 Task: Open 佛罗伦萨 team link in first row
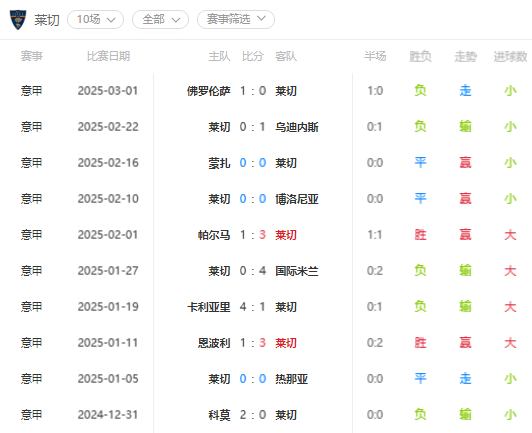[209, 91]
